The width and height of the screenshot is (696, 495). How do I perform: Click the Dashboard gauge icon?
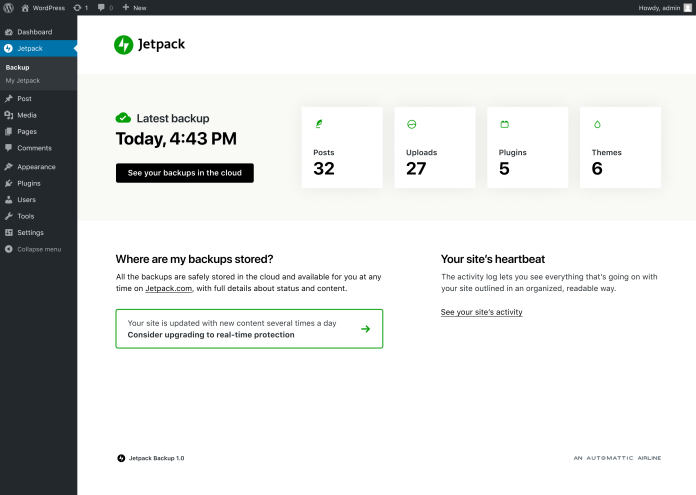click(x=8, y=32)
